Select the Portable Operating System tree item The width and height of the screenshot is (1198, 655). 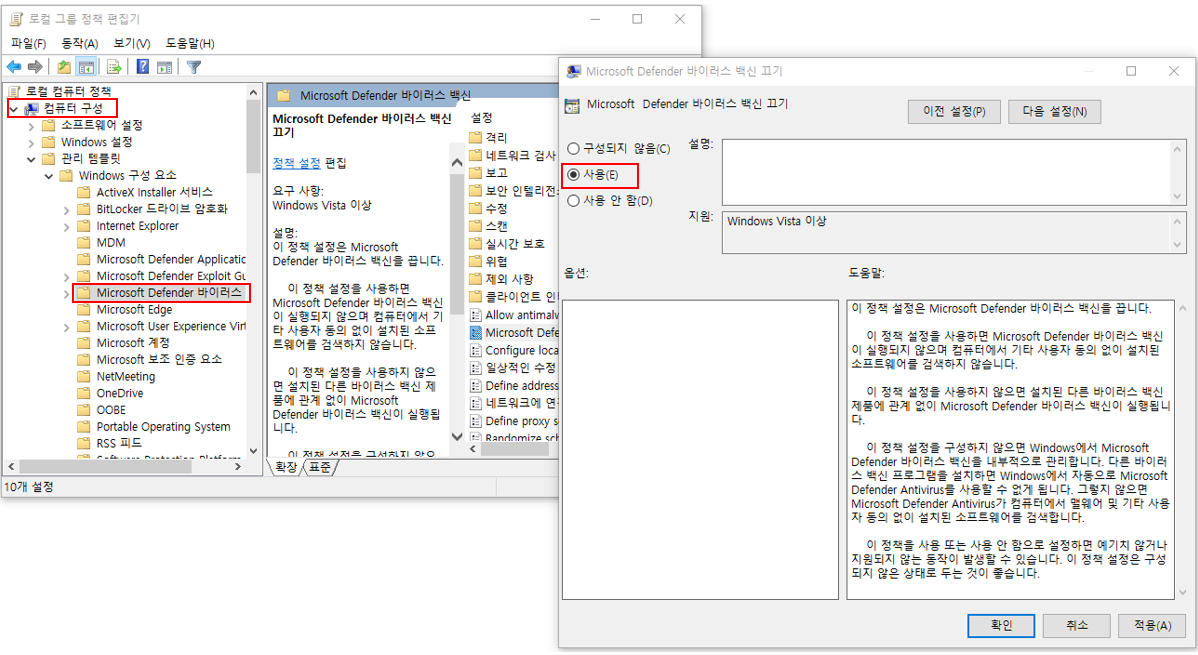[x=163, y=426]
